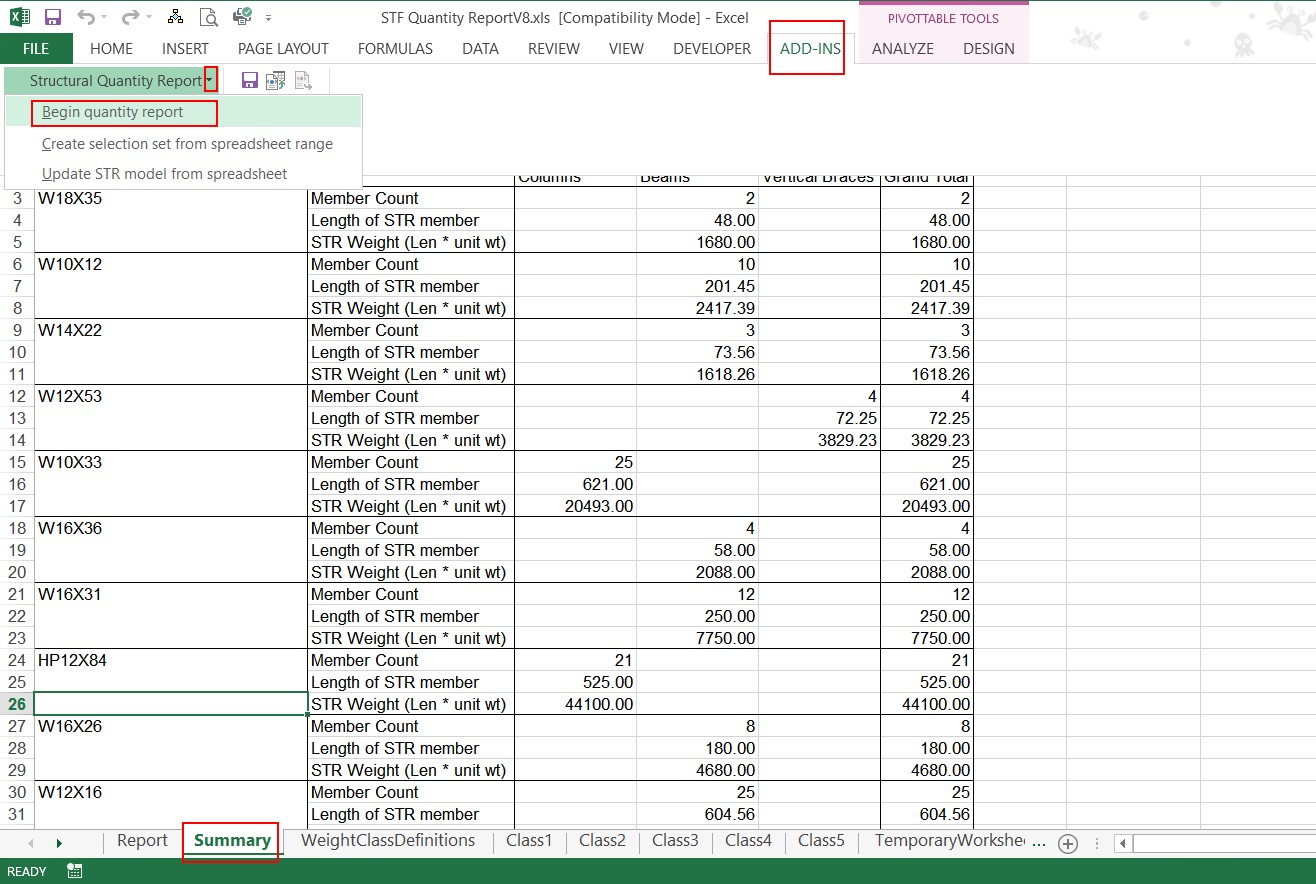Choose Create selection set from spreadsheet range
This screenshot has height=884, width=1316.
[x=183, y=144]
